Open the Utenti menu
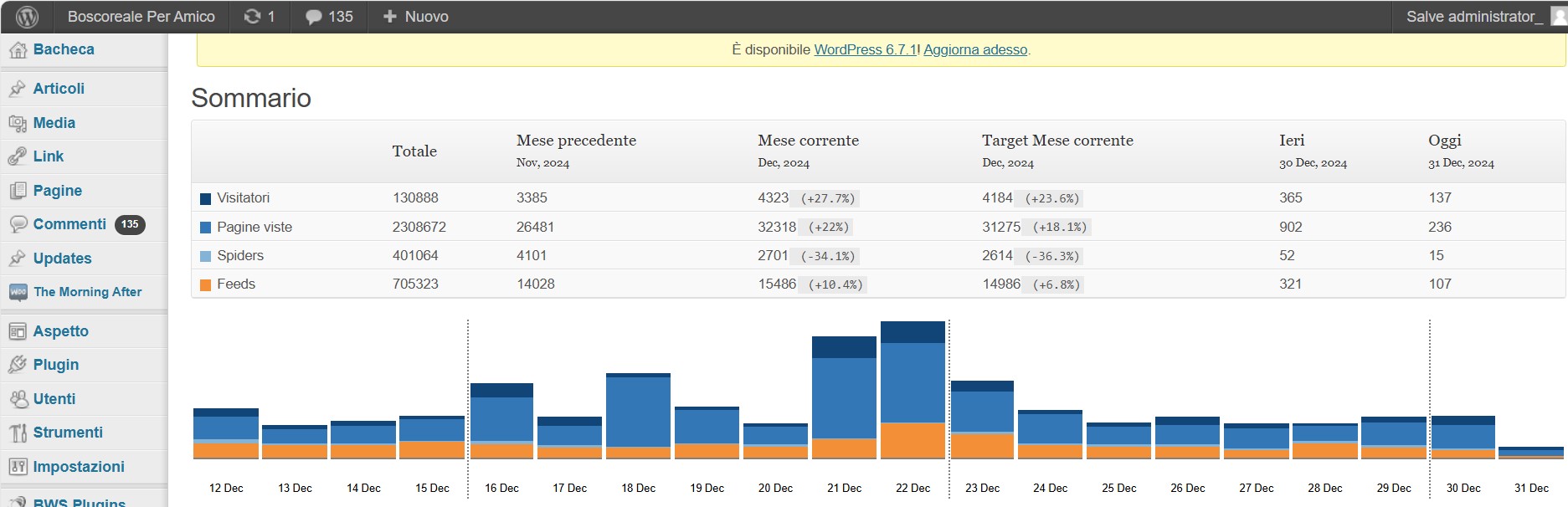This screenshot has width=1568, height=507. (x=54, y=399)
